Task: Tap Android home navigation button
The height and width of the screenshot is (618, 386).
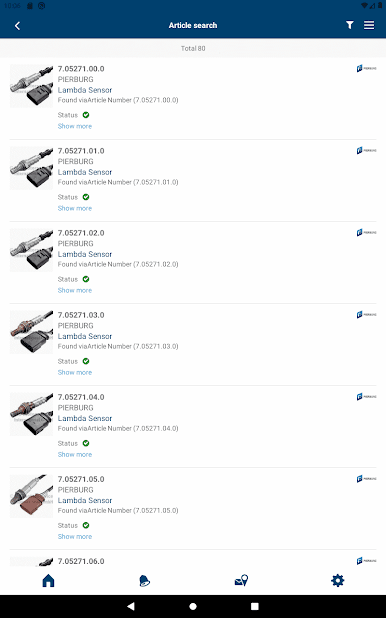Action: pyautogui.click(x=193, y=606)
